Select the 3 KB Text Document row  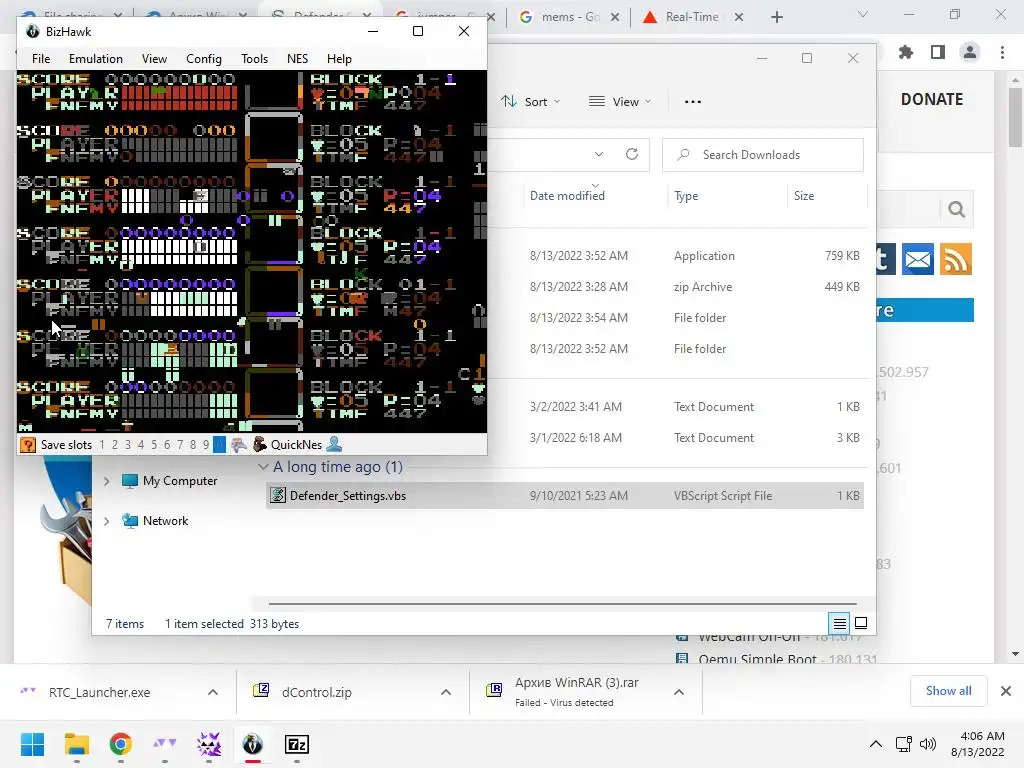click(565, 438)
